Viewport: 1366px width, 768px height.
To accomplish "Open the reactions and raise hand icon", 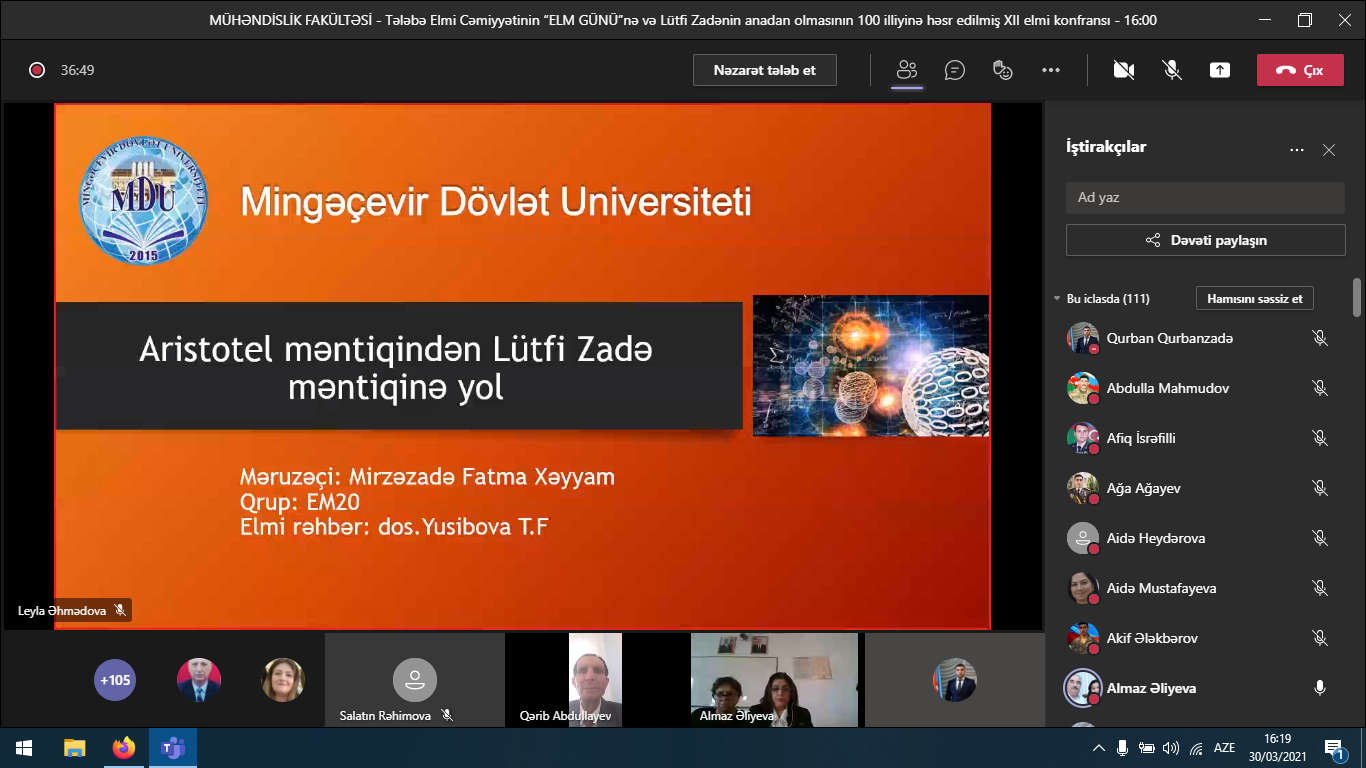I will click(1002, 70).
